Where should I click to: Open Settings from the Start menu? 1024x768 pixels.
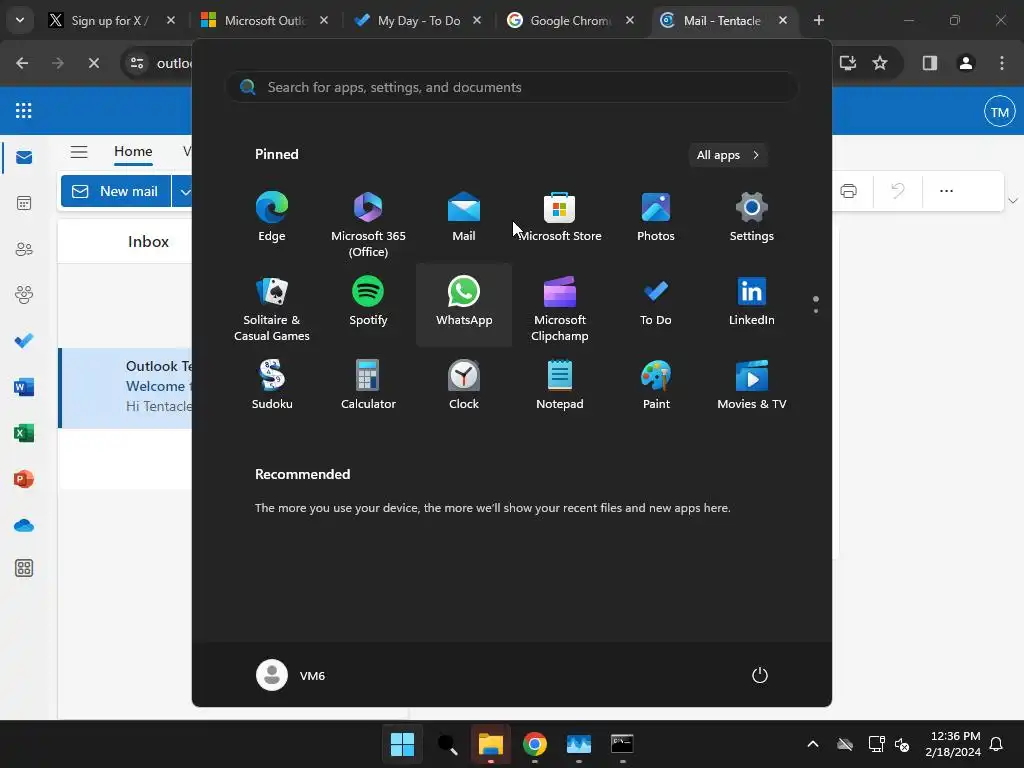[x=752, y=218]
